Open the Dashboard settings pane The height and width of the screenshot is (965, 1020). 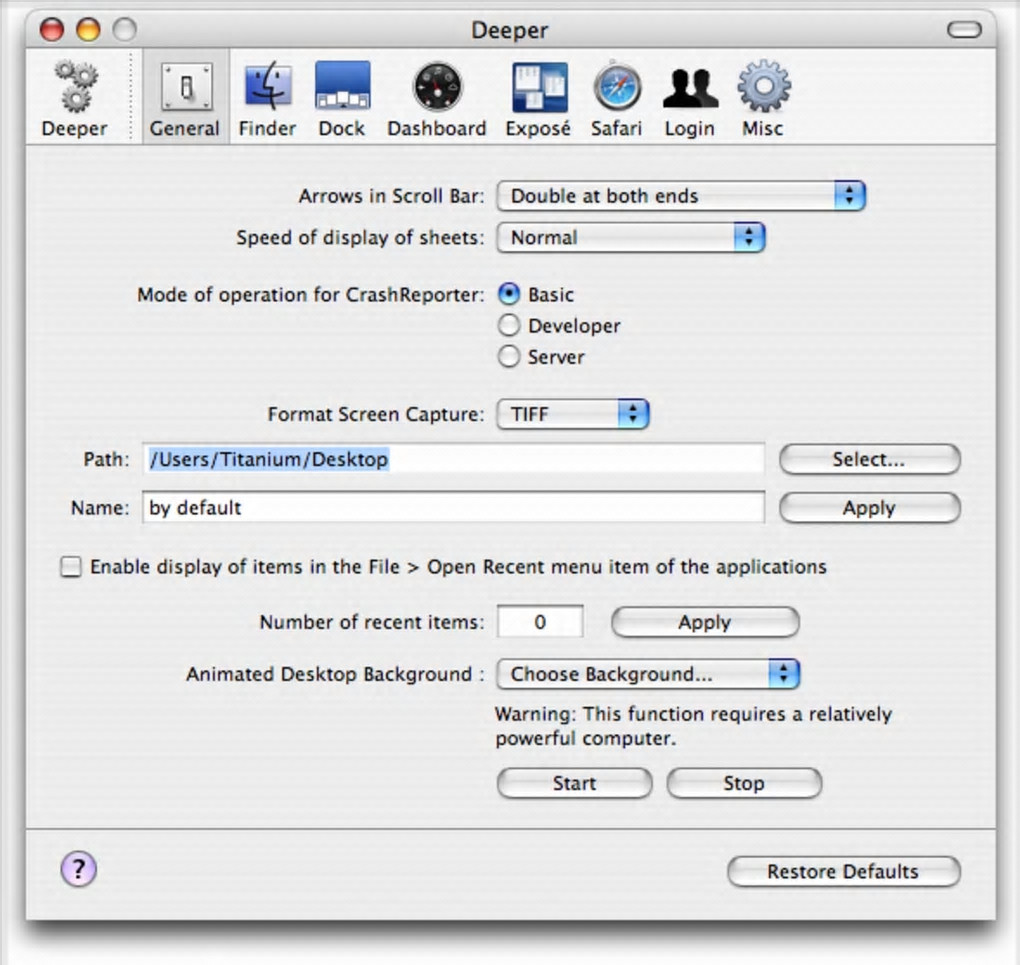tap(436, 98)
